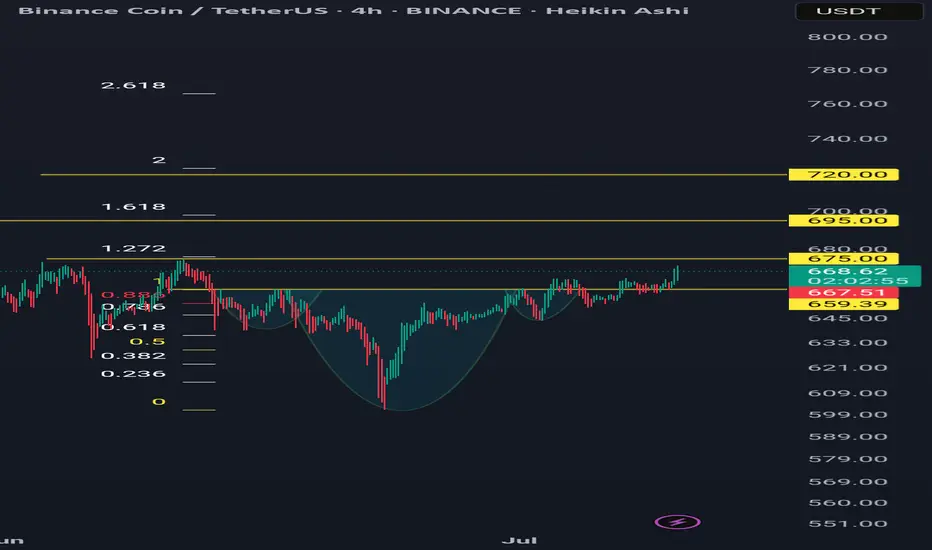Open the USDT currency selector
Viewport: 932px width, 550px height.
coord(859,11)
